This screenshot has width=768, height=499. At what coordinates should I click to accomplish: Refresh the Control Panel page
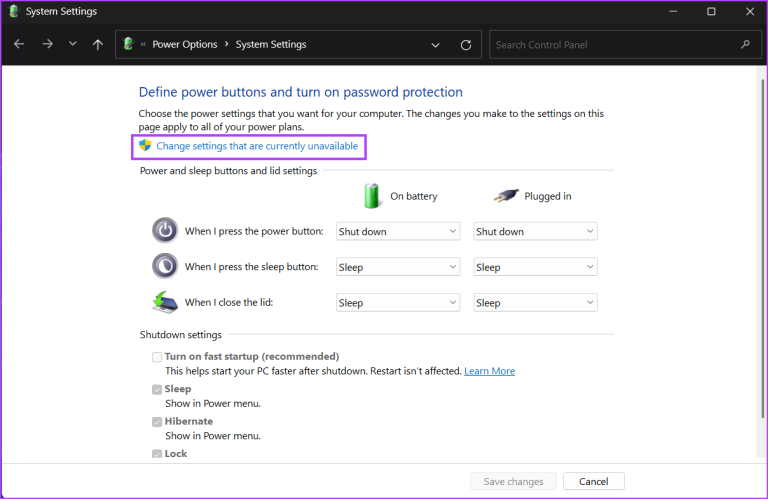(465, 45)
